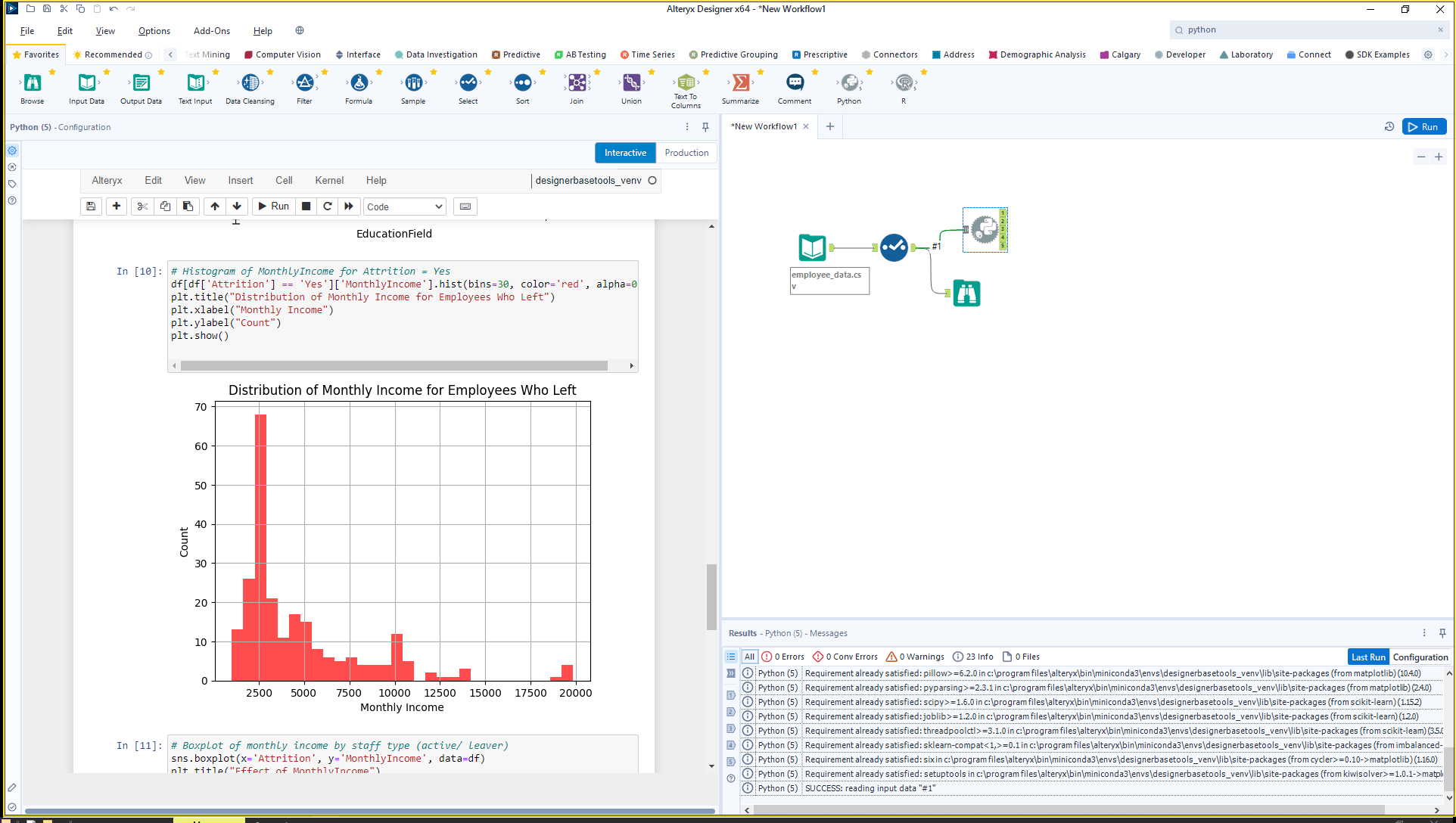This screenshot has width=1456, height=823.
Task: Click the Sort tool icon
Action: (522, 85)
